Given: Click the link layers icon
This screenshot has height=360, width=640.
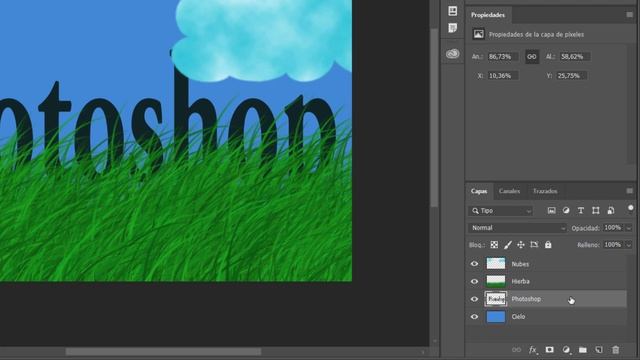Looking at the screenshot, I should [516, 350].
